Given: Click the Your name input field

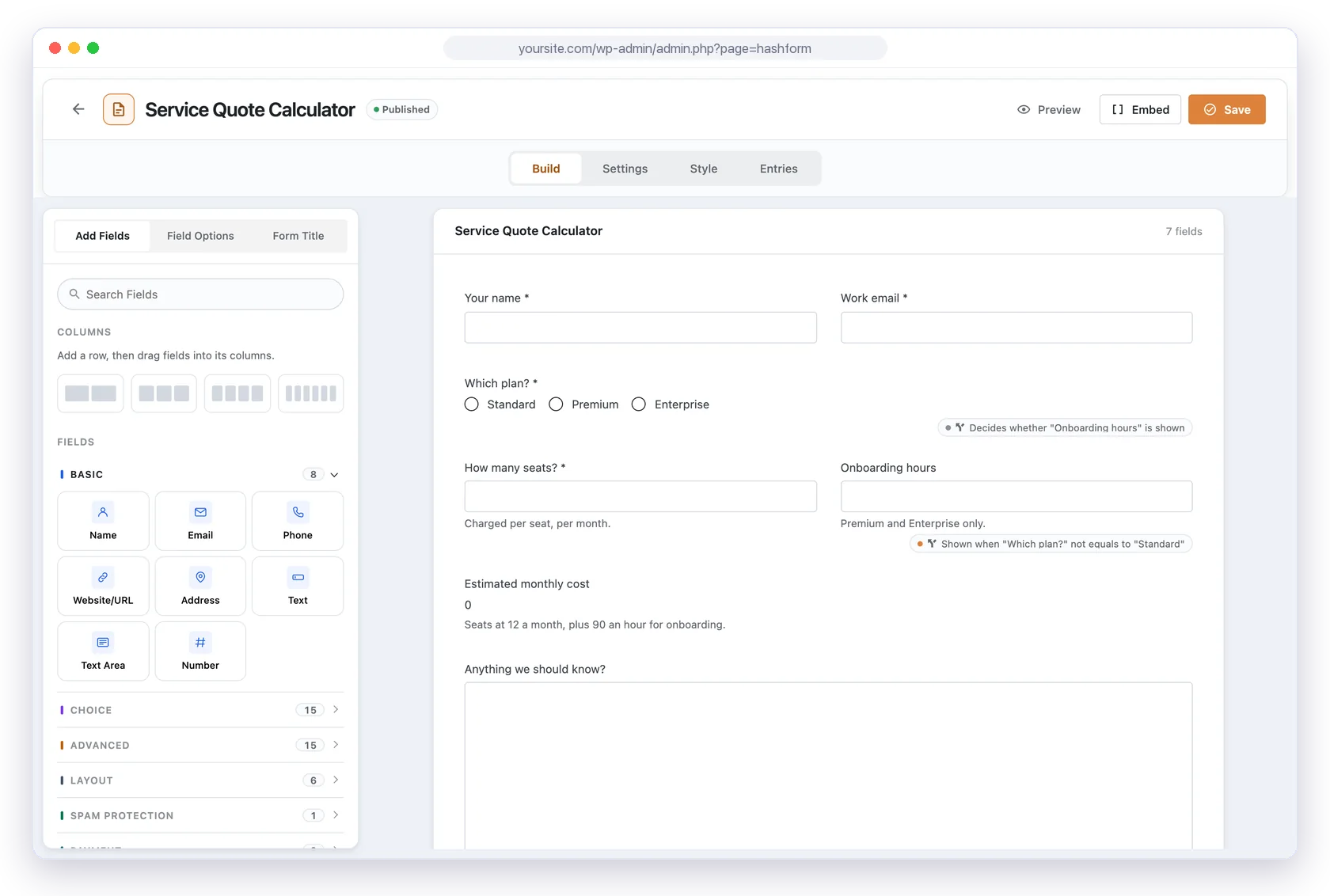Looking at the screenshot, I should 640,327.
